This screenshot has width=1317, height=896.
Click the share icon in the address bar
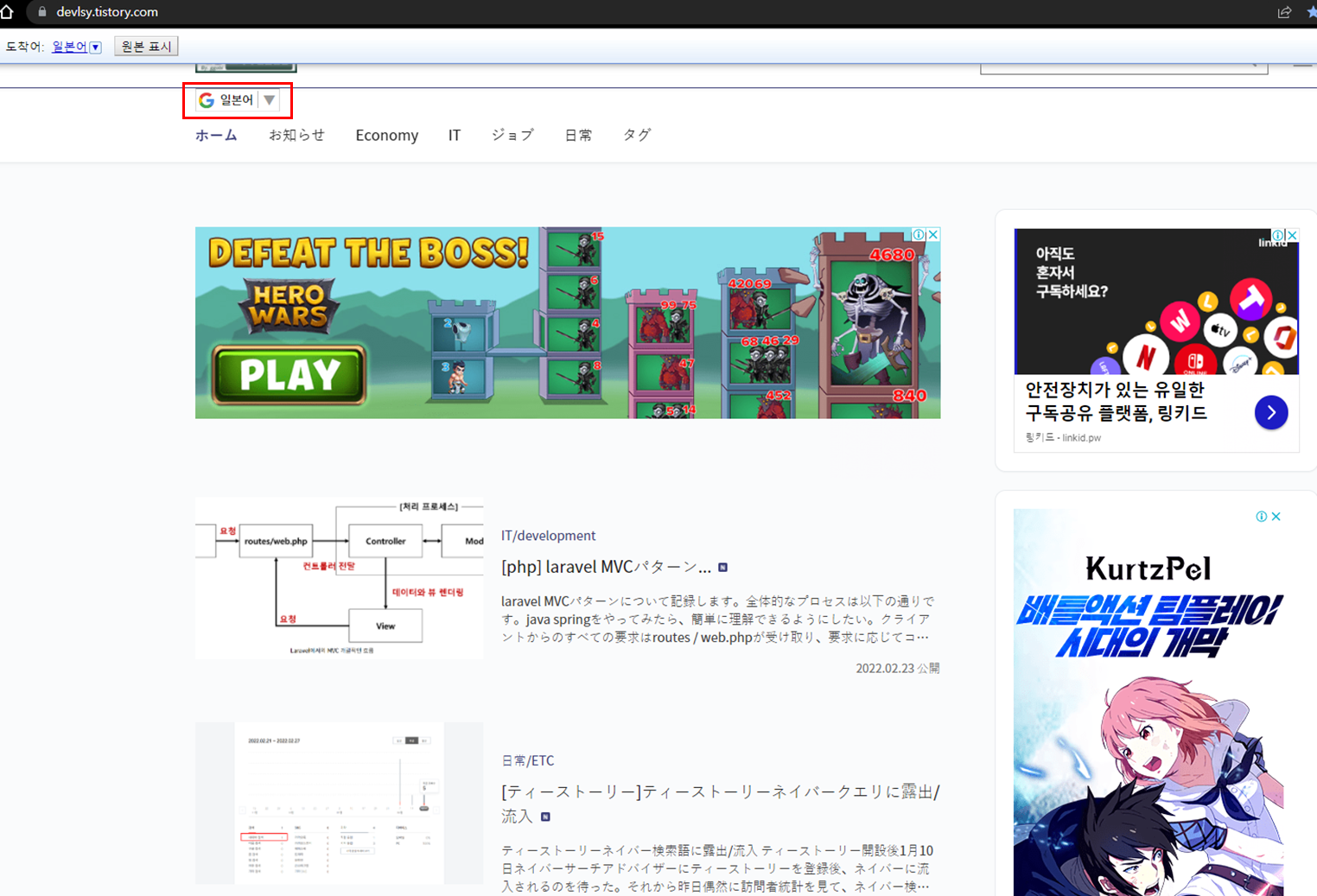1284,12
